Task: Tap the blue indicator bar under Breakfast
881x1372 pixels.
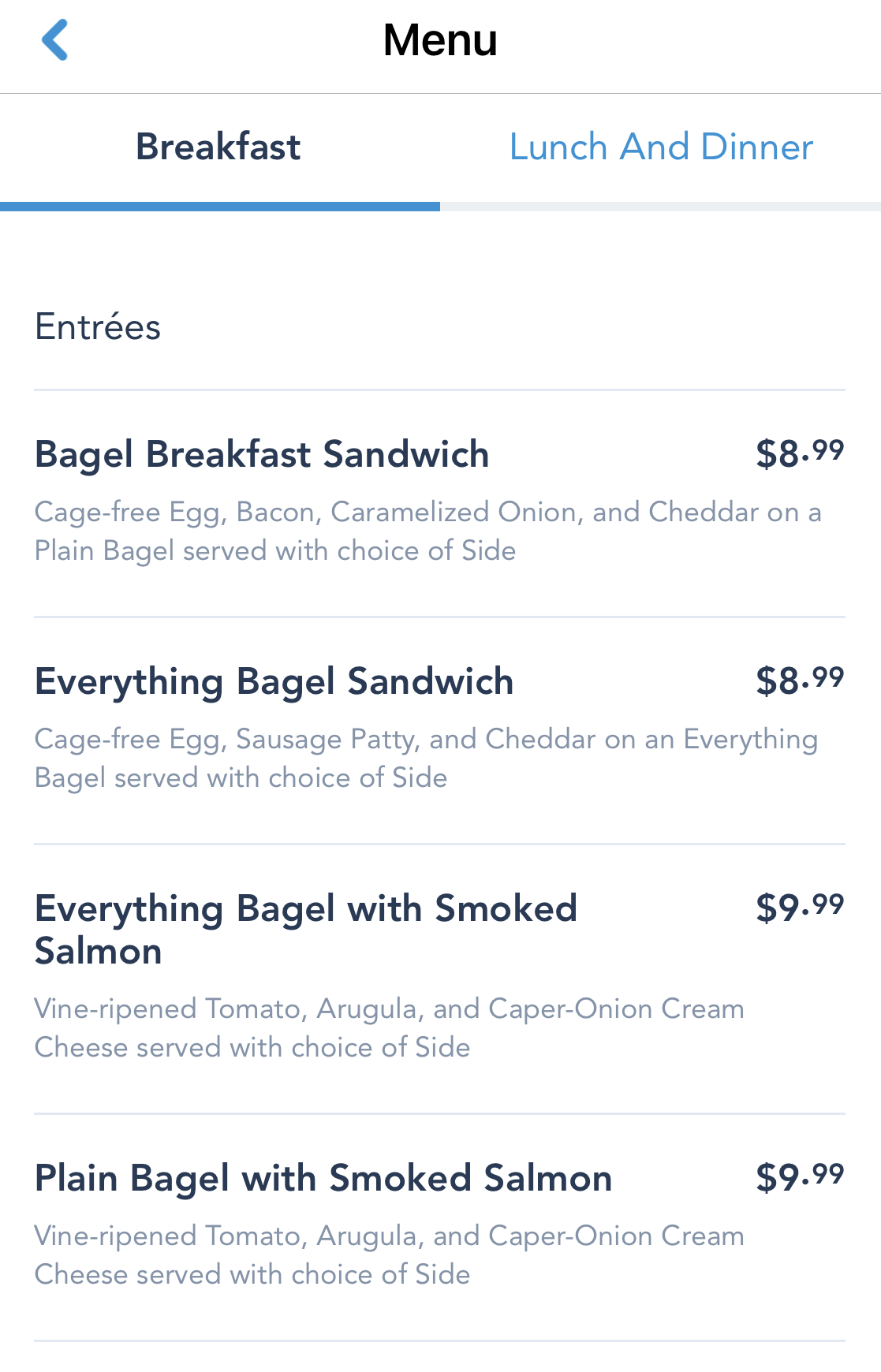Action: [x=220, y=207]
